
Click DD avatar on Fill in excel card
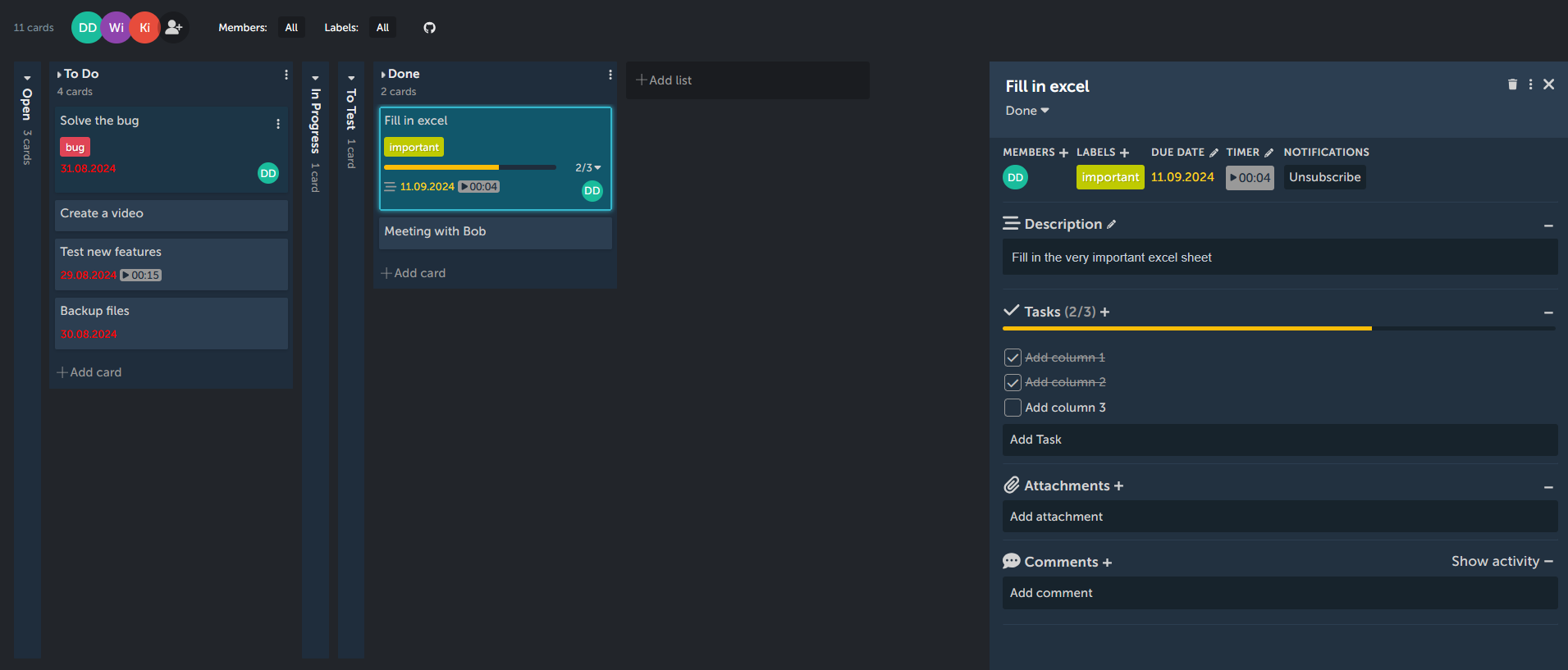coord(592,191)
